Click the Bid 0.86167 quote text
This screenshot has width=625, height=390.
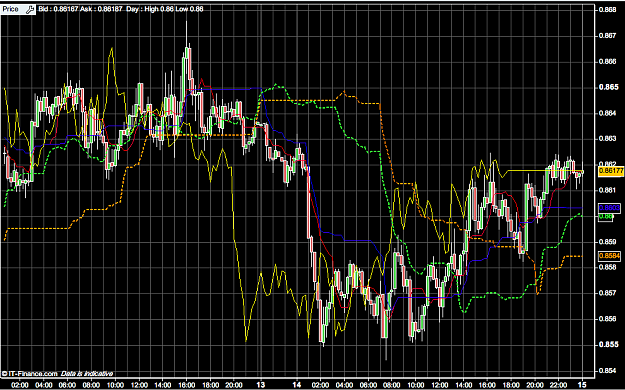tap(58, 9)
